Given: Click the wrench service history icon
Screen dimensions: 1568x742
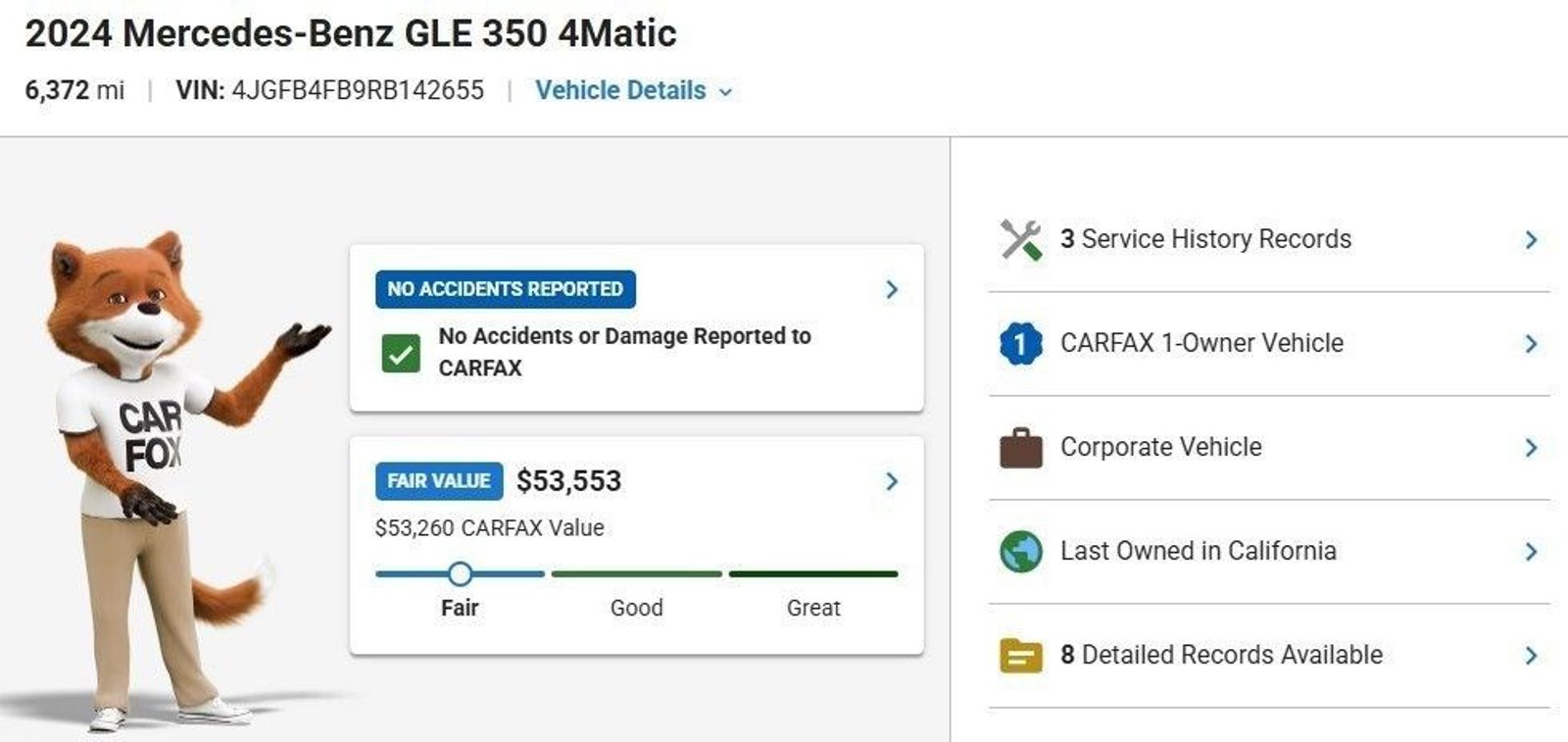Looking at the screenshot, I should pyautogui.click(x=1020, y=239).
